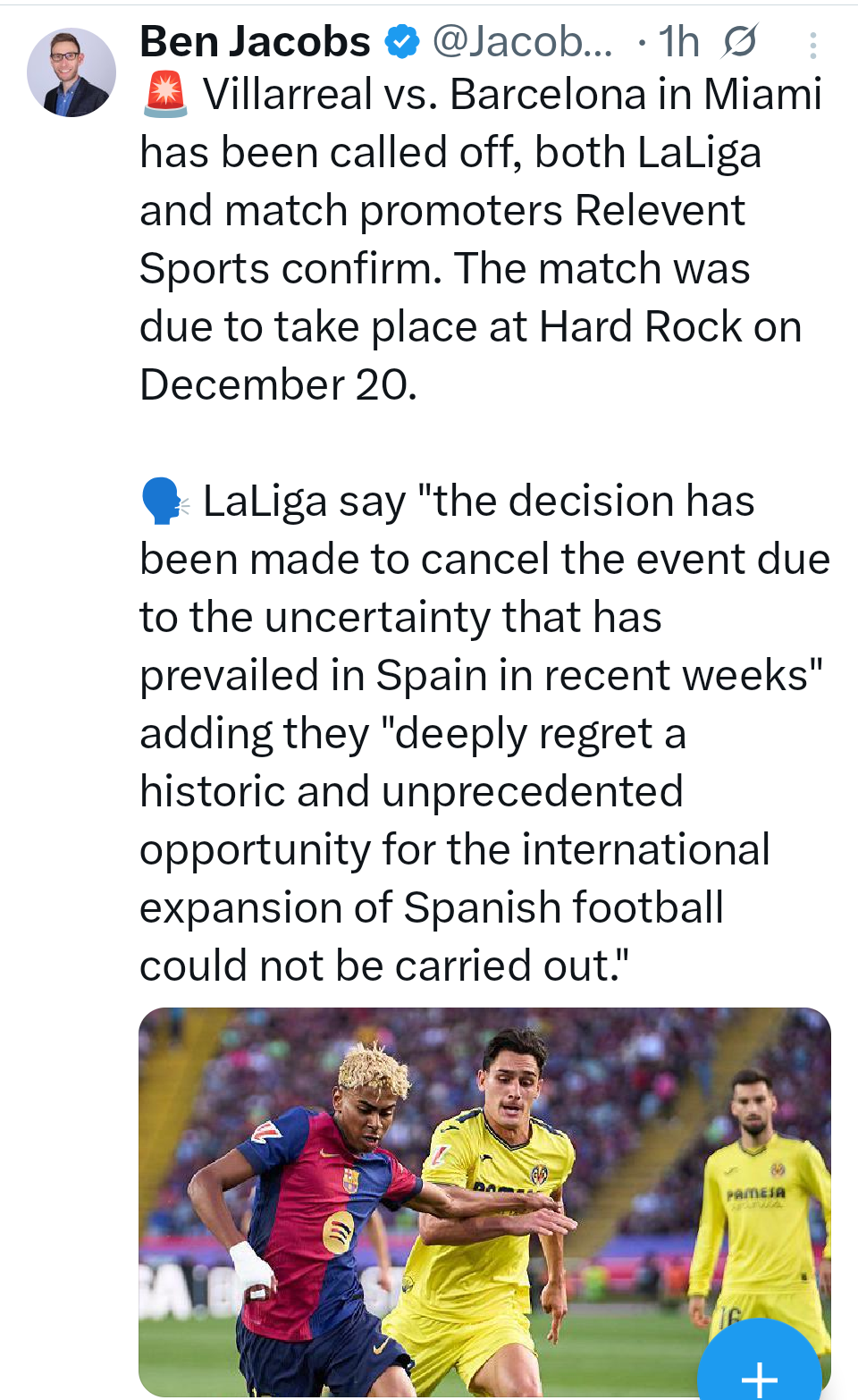This screenshot has height=1400, width=858.
Task: Click the blue verified badge
Action: tap(402, 41)
